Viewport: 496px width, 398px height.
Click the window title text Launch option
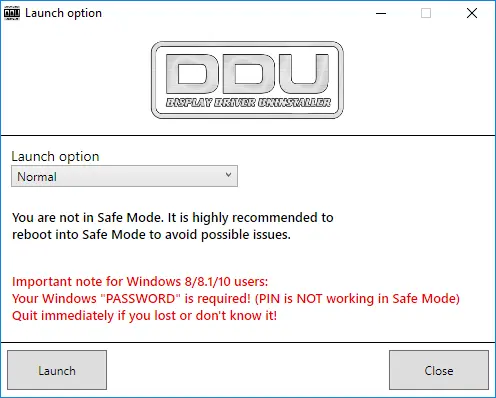click(63, 13)
